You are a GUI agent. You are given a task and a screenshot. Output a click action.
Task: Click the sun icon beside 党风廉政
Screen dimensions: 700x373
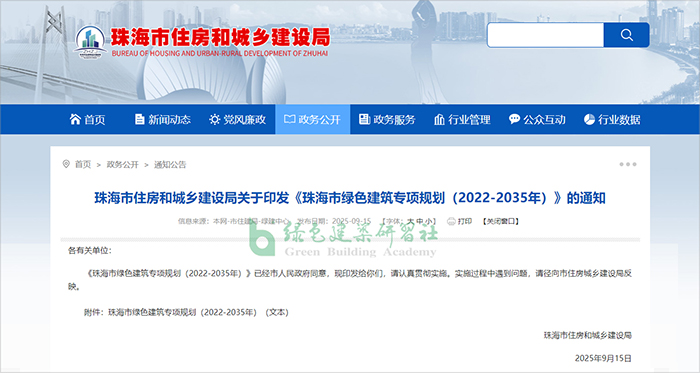point(215,119)
